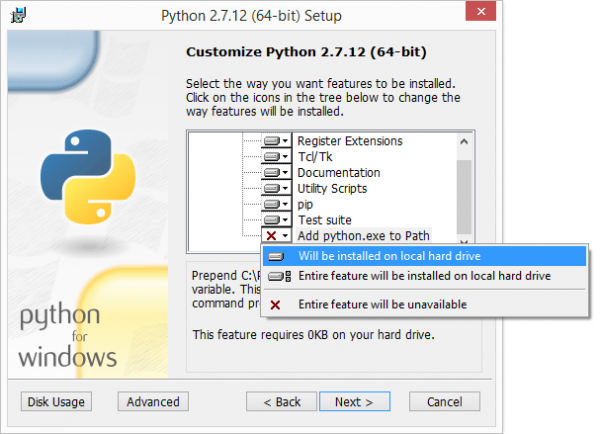The height and width of the screenshot is (434, 600).
Task: Click the pip feature drive icon
Action: [x=271, y=204]
